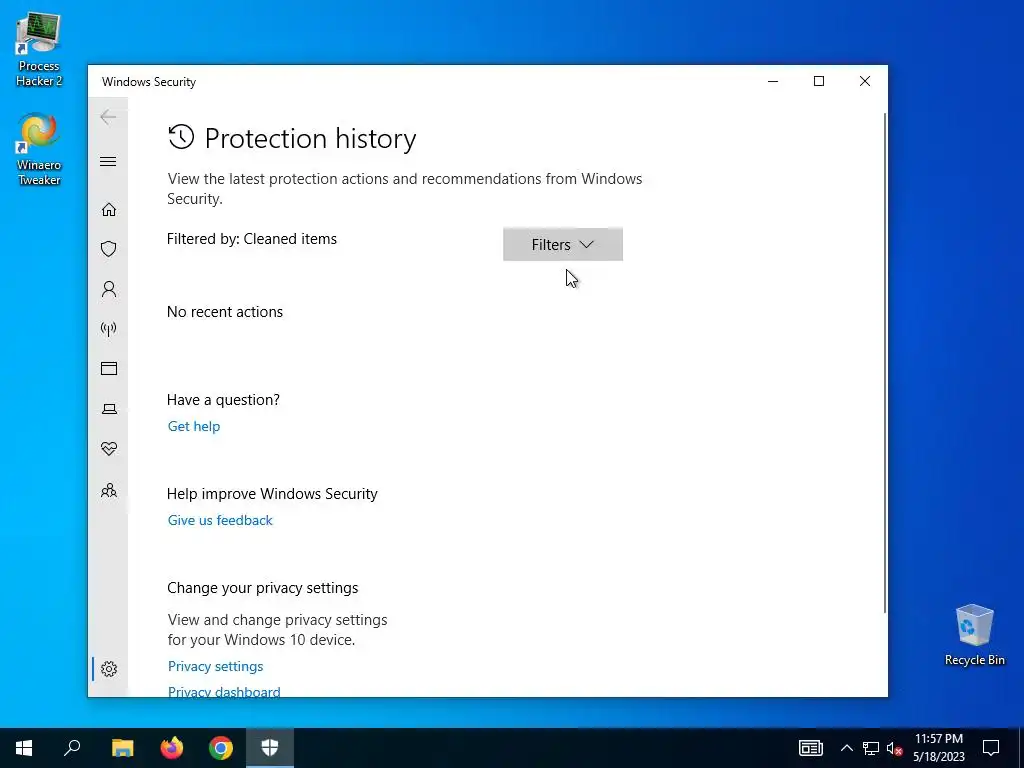Click 'Change your privacy settings' heading
Image resolution: width=1024 pixels, height=768 pixels.
coord(263,588)
